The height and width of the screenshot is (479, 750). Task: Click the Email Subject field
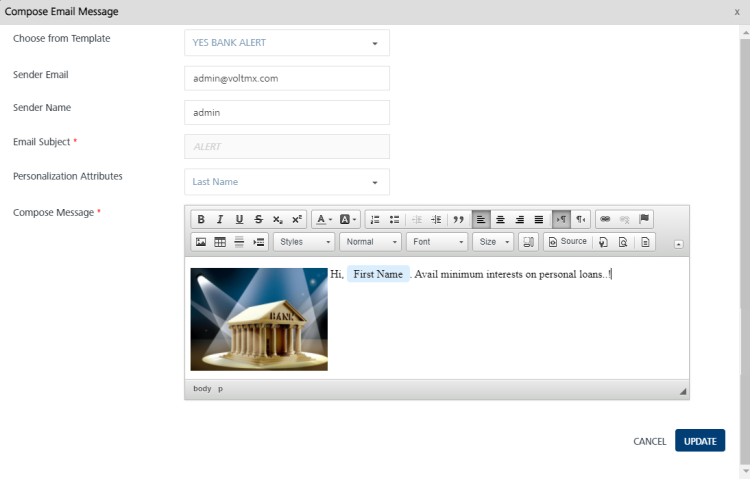click(287, 146)
